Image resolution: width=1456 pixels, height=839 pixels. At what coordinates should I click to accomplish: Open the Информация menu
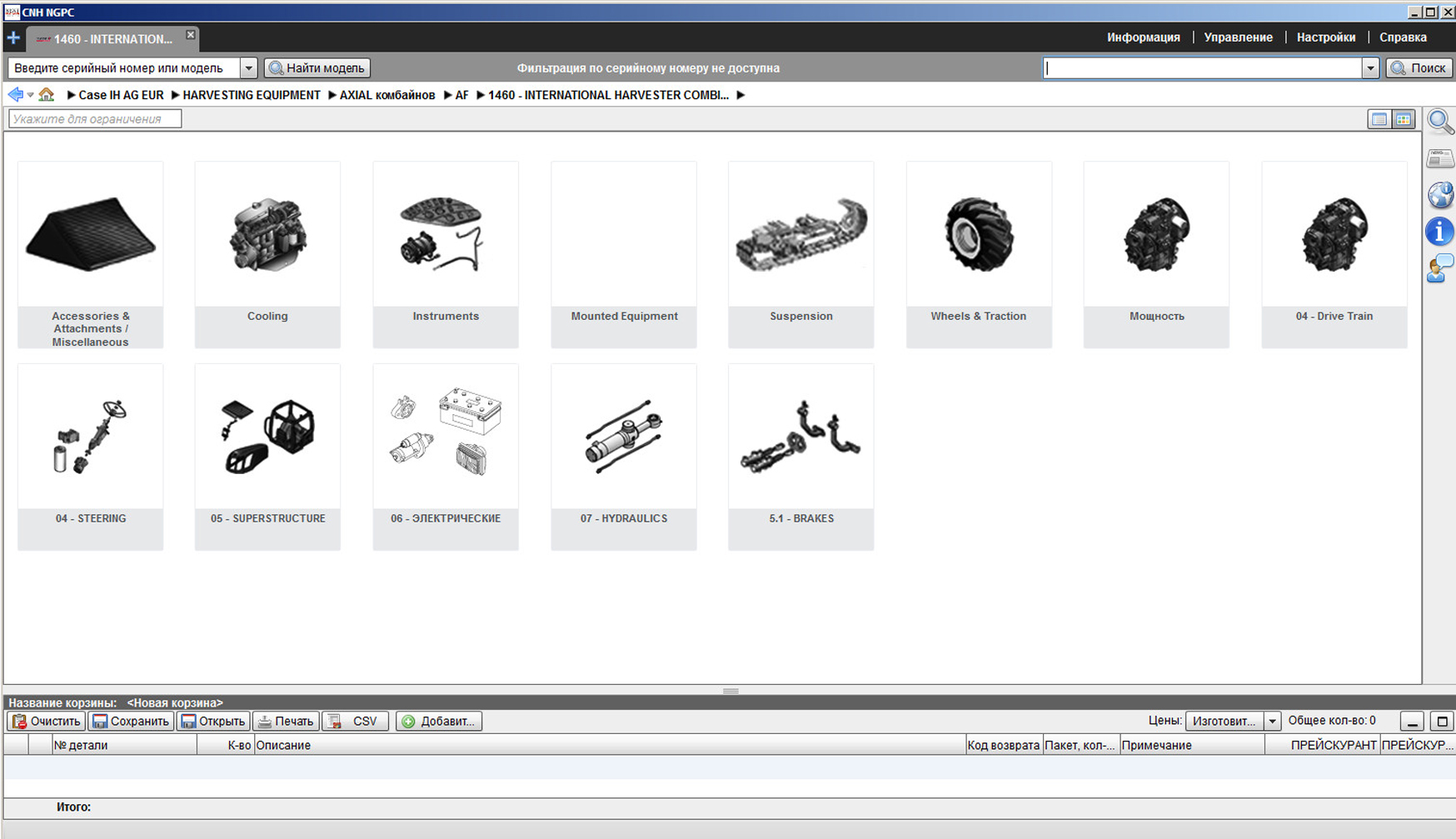point(1143,37)
